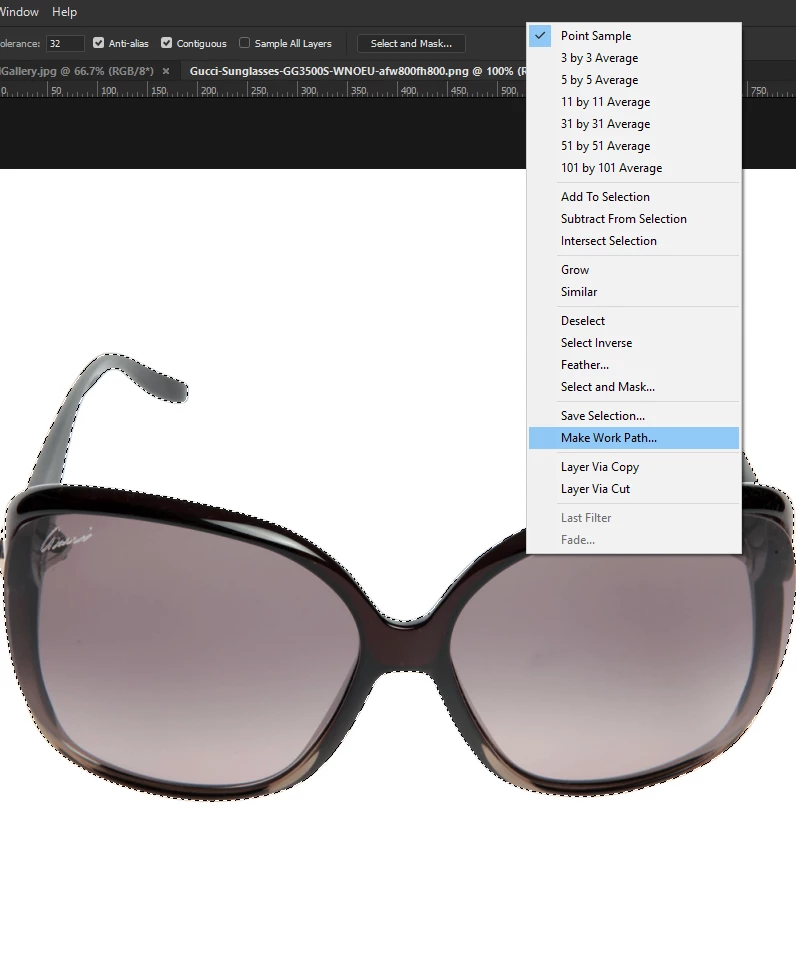796x965 pixels.
Task: Close the Gallery.jpg document tab
Action: coord(166,71)
